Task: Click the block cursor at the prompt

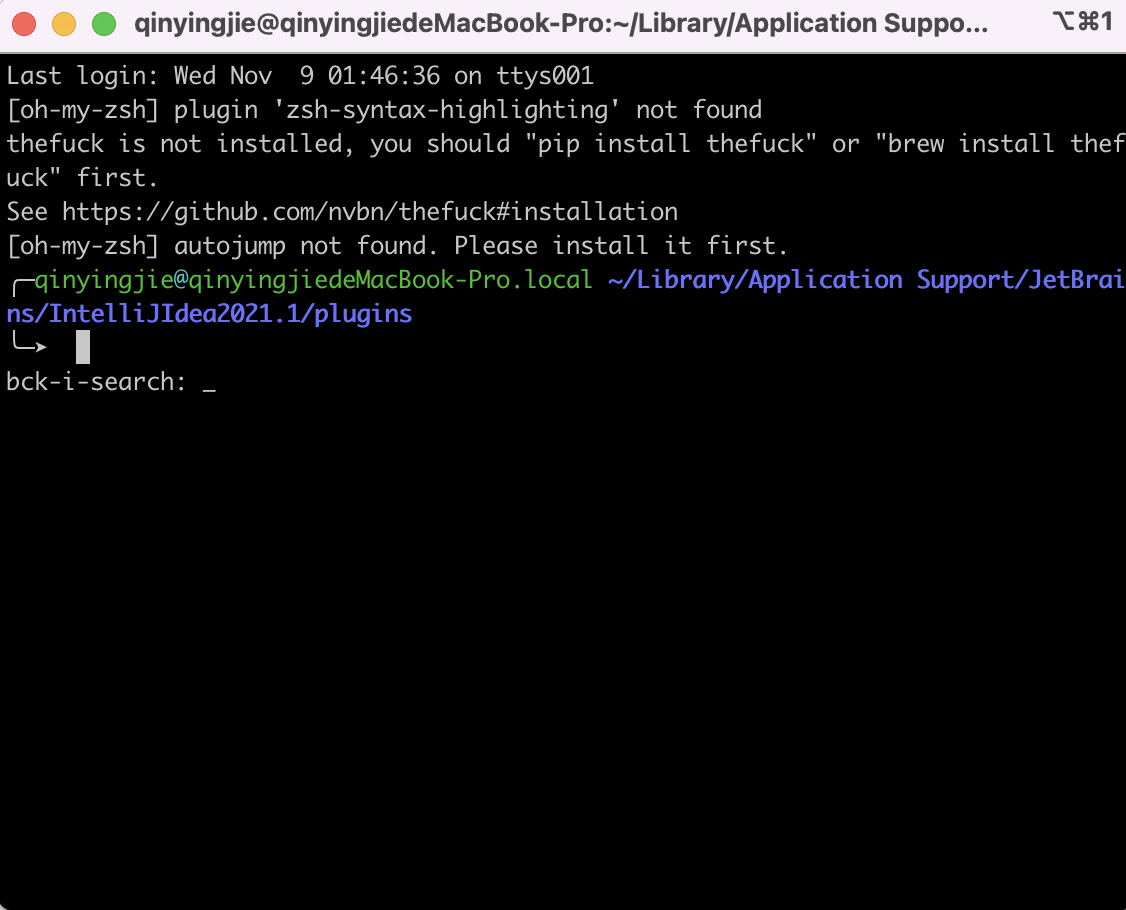Action: tap(83, 347)
